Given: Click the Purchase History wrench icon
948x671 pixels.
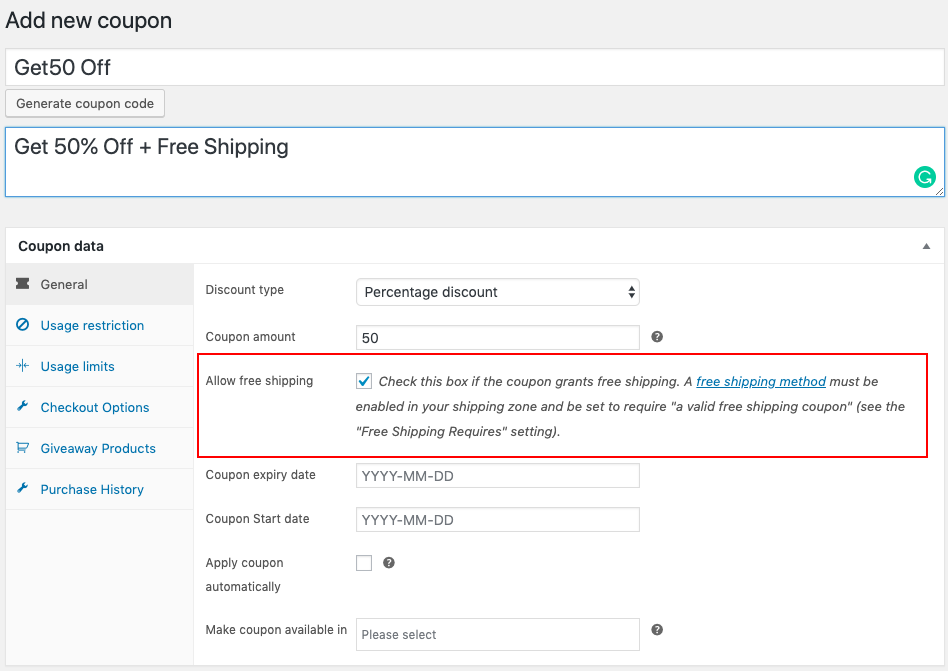Looking at the screenshot, I should click(22, 489).
